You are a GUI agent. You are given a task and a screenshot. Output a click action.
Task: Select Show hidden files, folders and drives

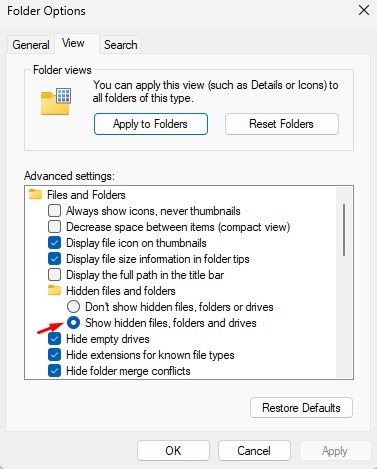tap(73, 322)
